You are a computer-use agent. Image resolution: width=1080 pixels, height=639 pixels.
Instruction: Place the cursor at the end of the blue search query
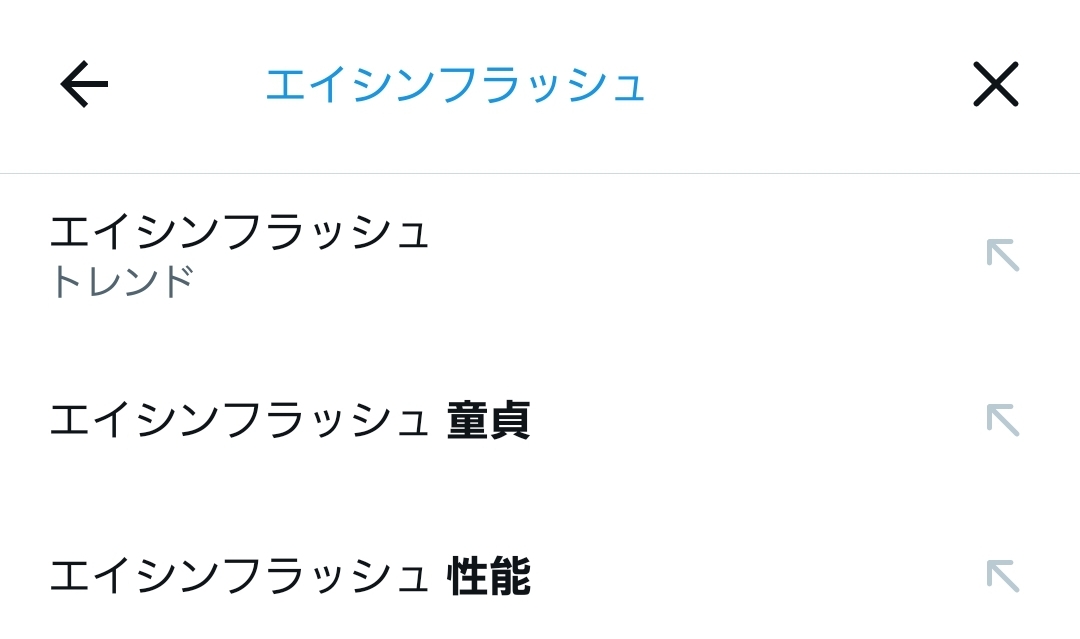(645, 85)
